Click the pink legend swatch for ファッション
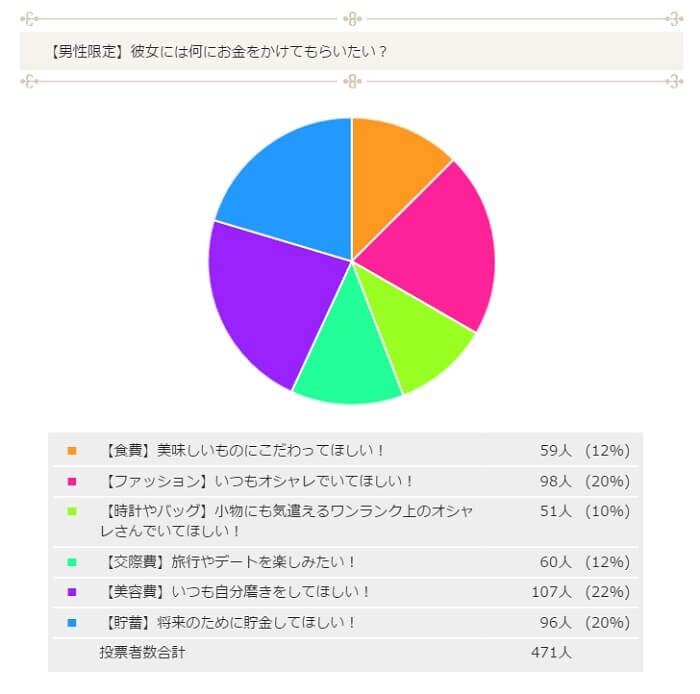The image size is (700, 694). coord(72,482)
